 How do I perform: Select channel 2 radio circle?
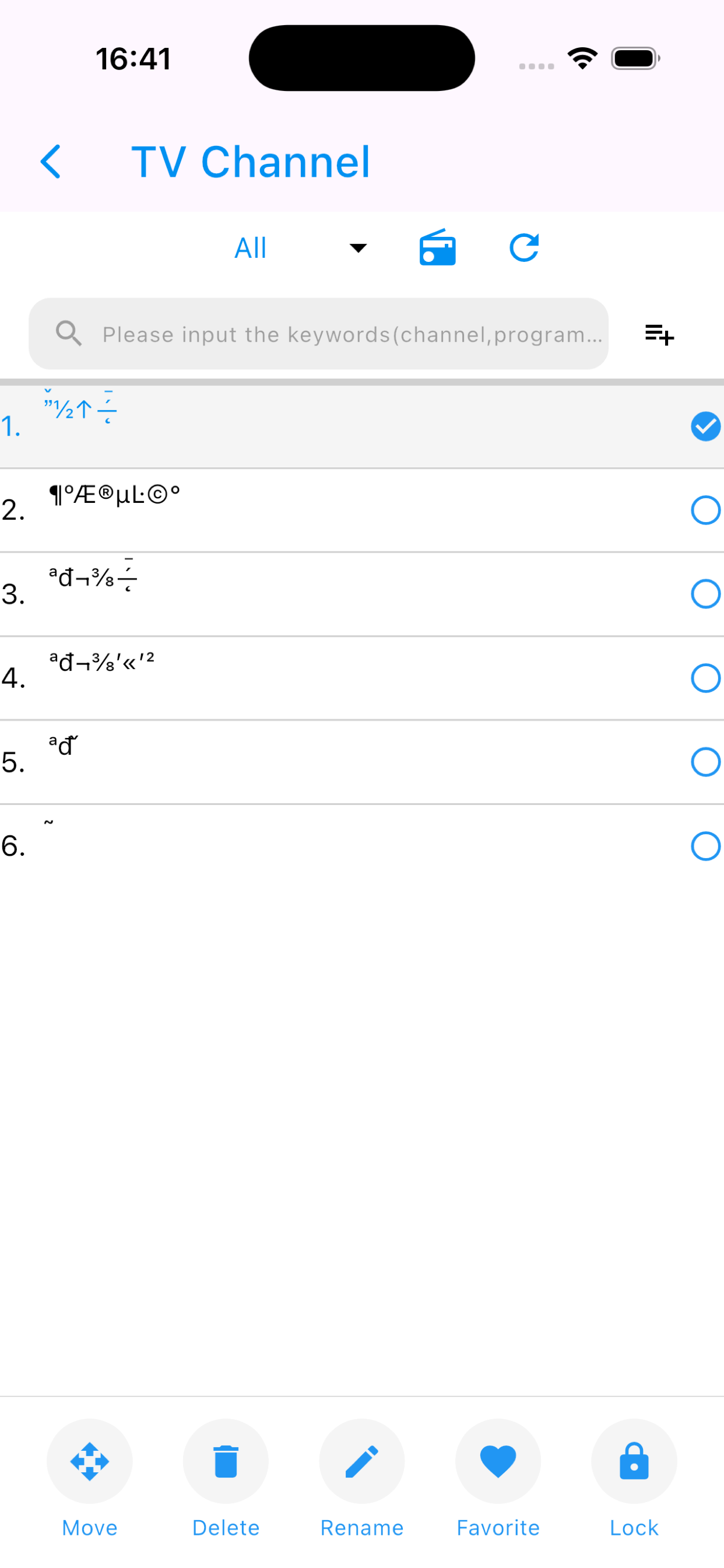coord(706,510)
